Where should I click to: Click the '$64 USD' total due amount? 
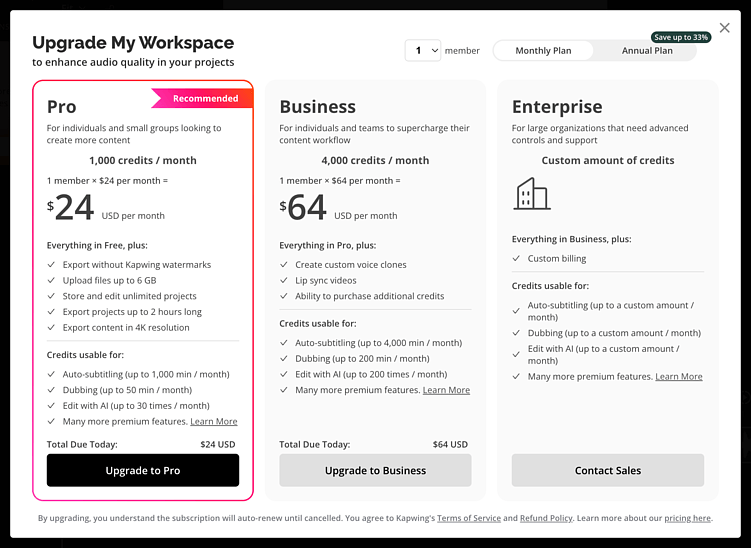click(450, 445)
